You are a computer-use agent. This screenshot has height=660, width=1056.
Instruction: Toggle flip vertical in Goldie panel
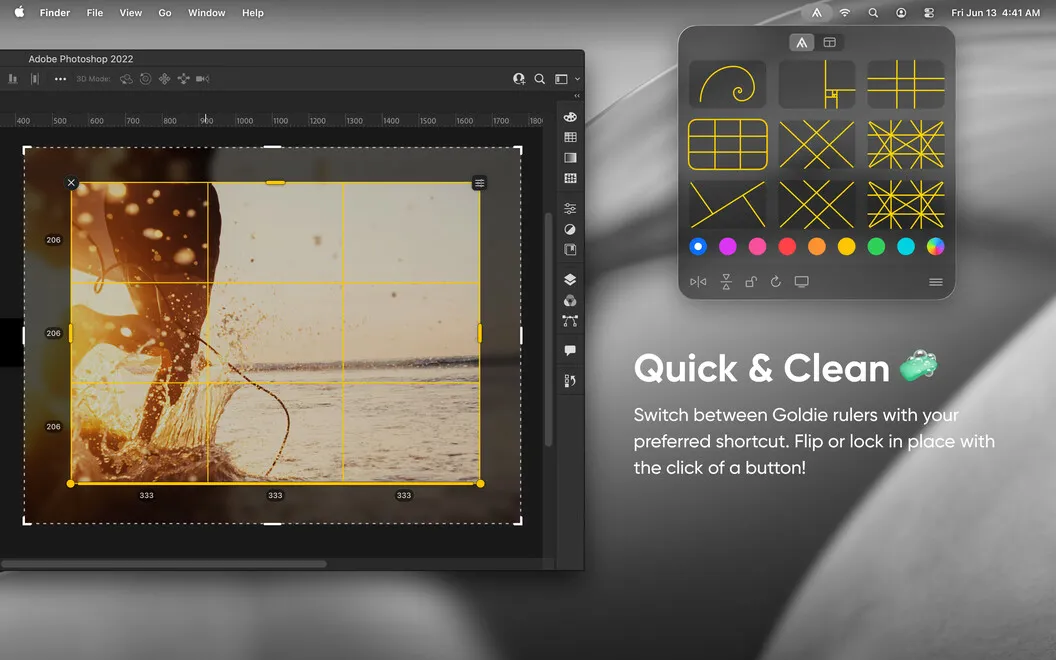point(726,282)
